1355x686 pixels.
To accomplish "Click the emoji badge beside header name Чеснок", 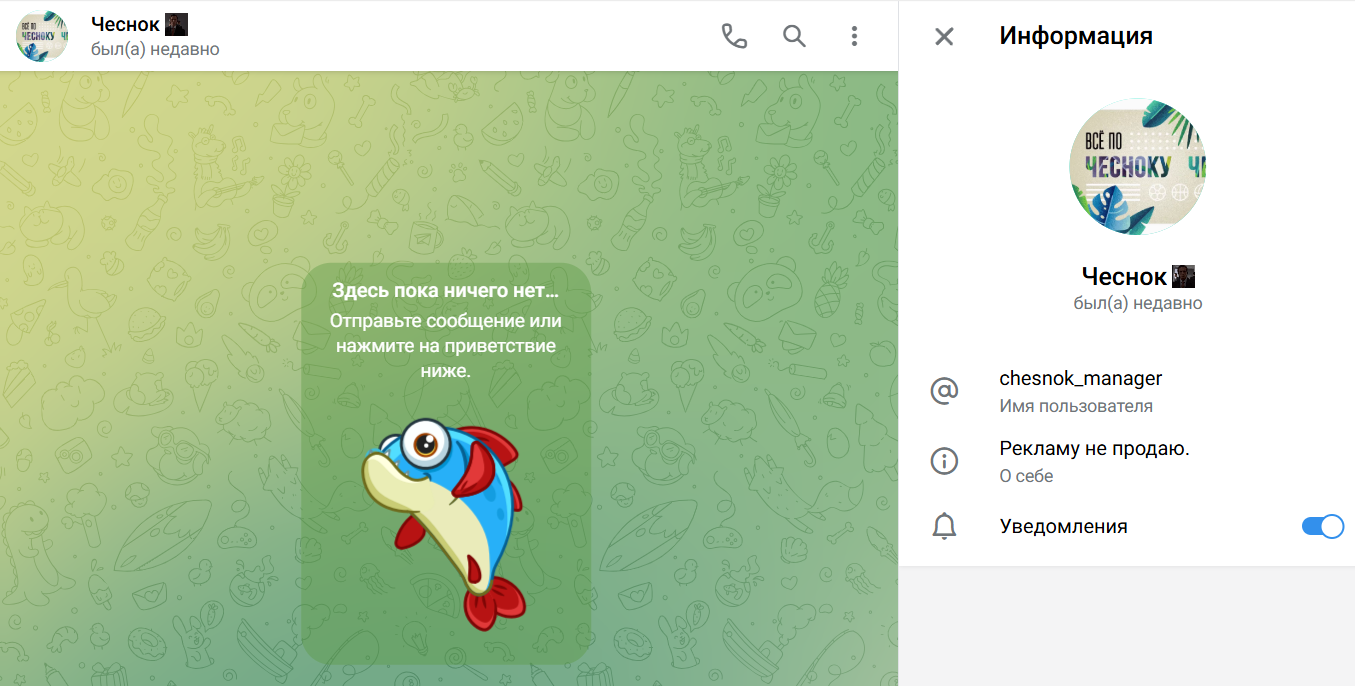I will [176, 25].
